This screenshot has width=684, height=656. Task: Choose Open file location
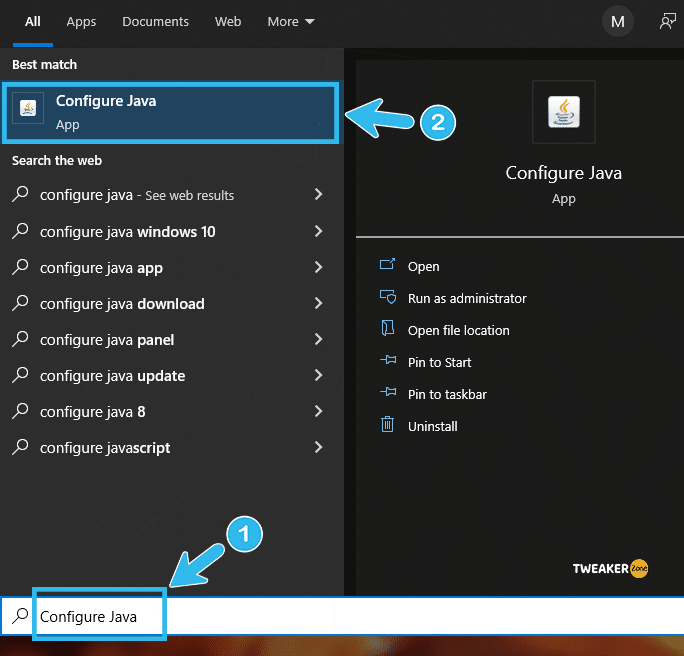458,331
